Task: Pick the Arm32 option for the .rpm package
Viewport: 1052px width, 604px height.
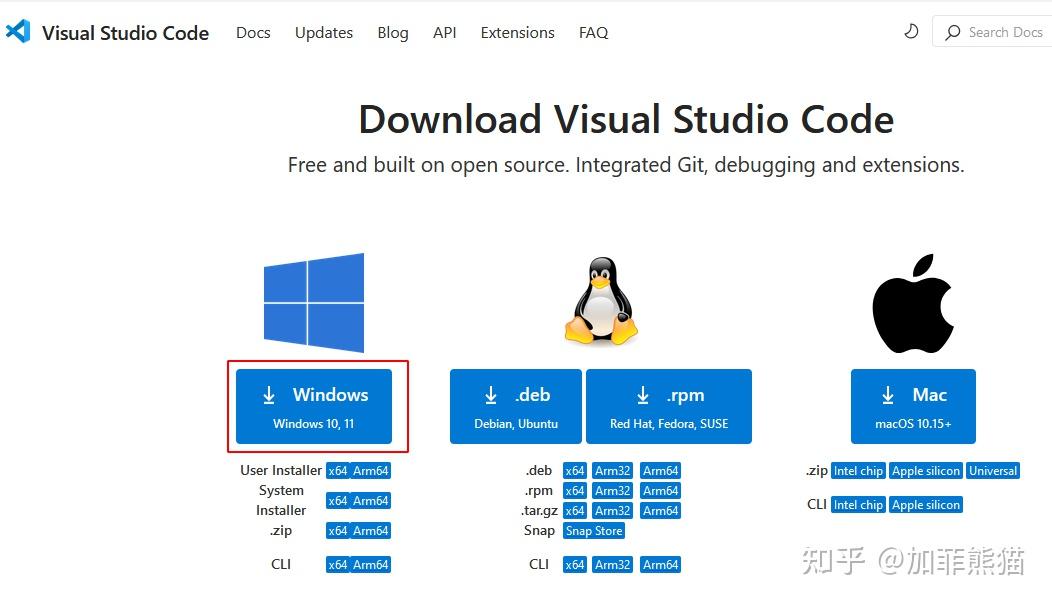Action: tap(611, 490)
